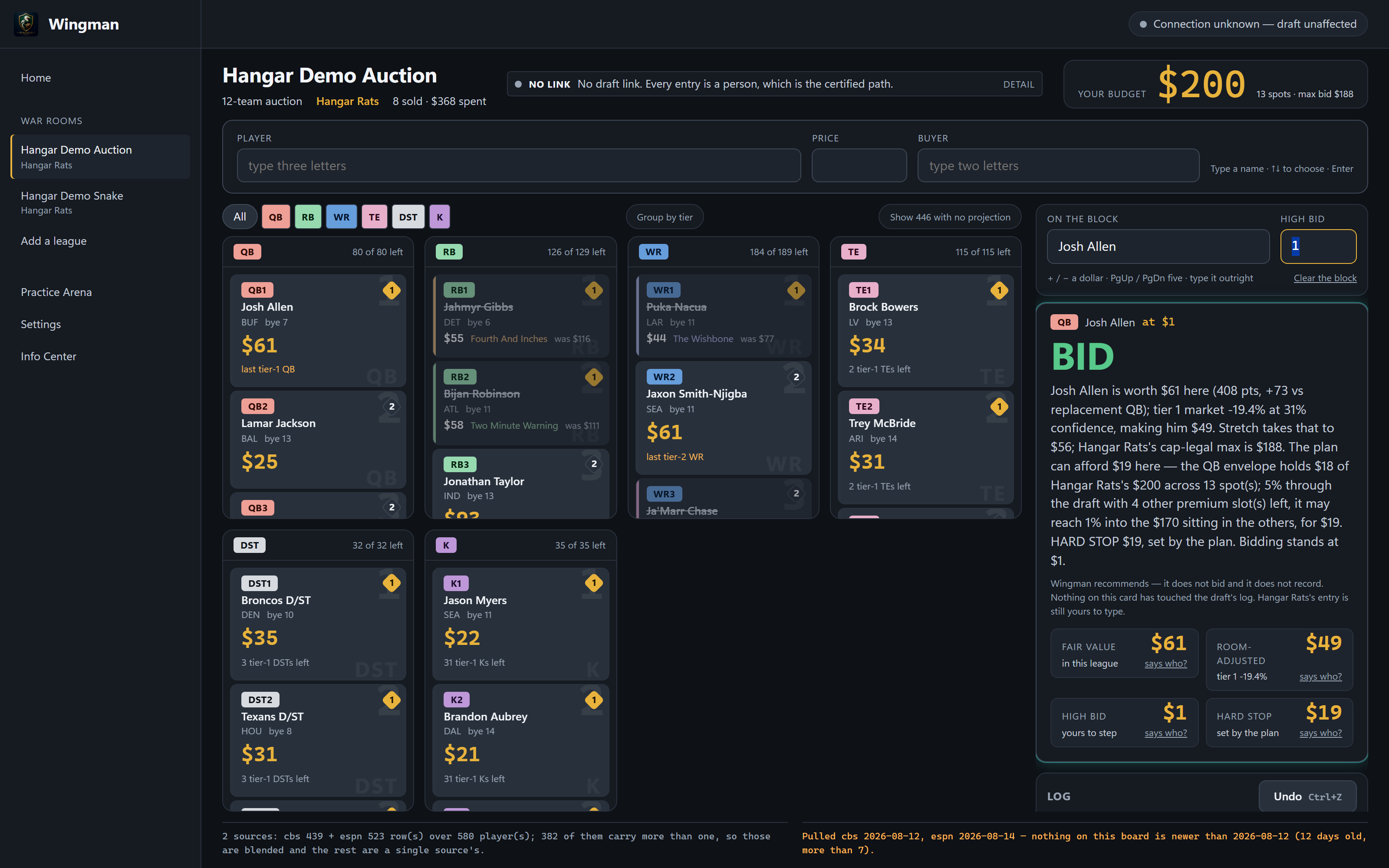Click Undo button in the log

coord(1307,796)
